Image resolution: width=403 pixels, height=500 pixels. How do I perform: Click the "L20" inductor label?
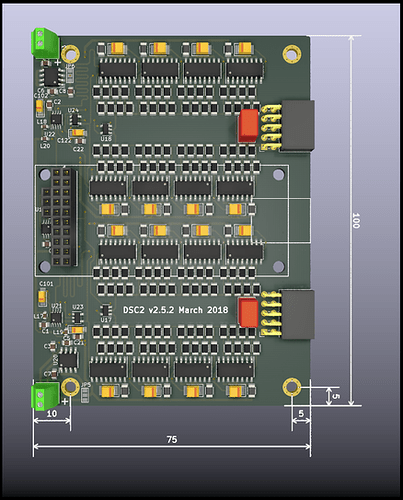point(45,146)
